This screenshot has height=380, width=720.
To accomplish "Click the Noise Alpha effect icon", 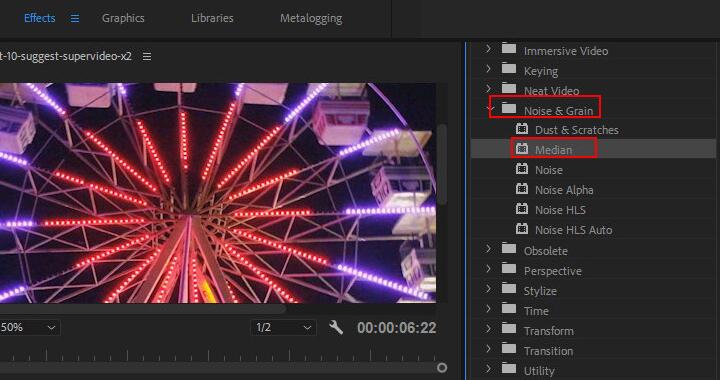I will click(521, 189).
